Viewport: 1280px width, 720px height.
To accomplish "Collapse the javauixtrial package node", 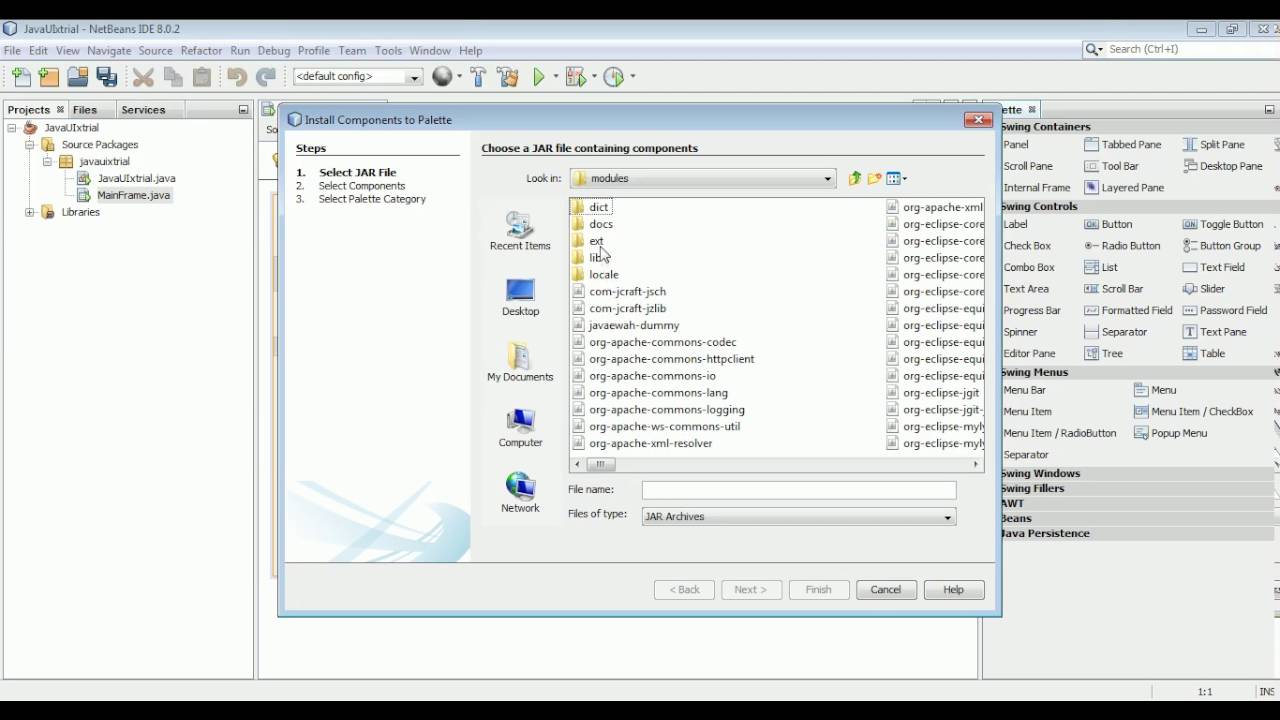I will tap(48, 162).
